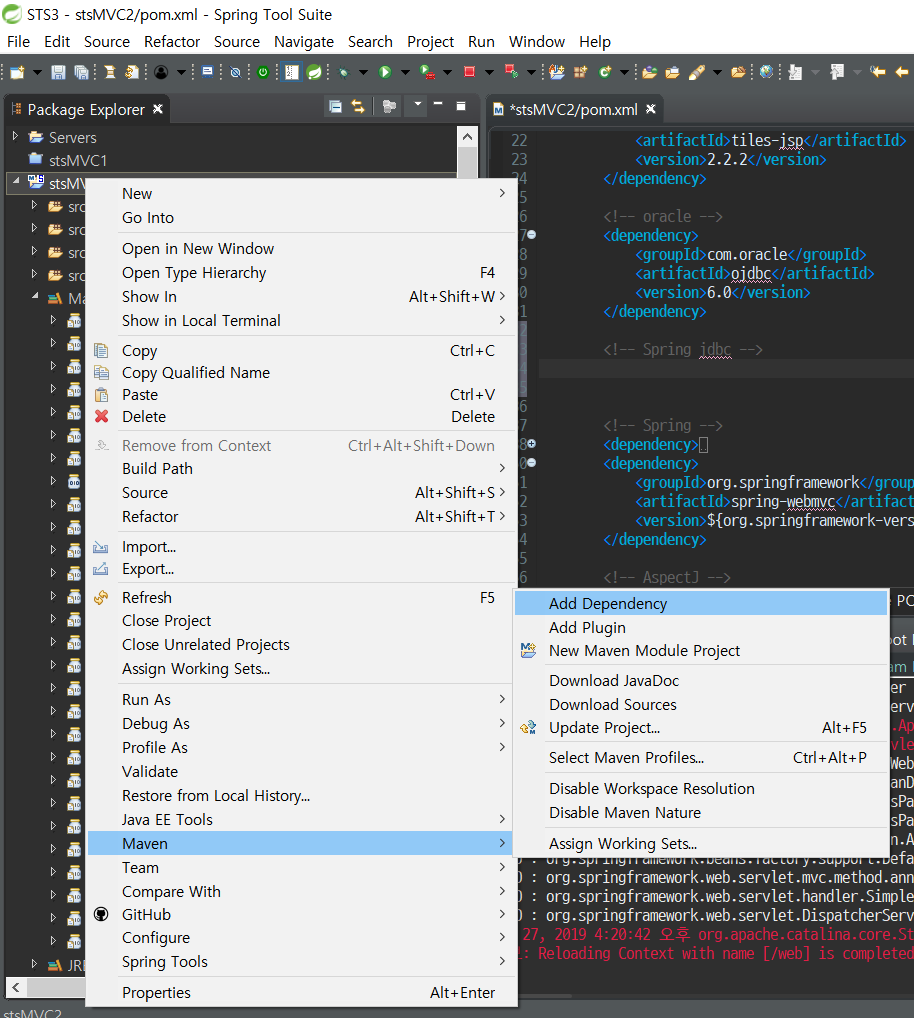
Task: Collapse the stsMVC2 project tree node
Action: point(16,182)
